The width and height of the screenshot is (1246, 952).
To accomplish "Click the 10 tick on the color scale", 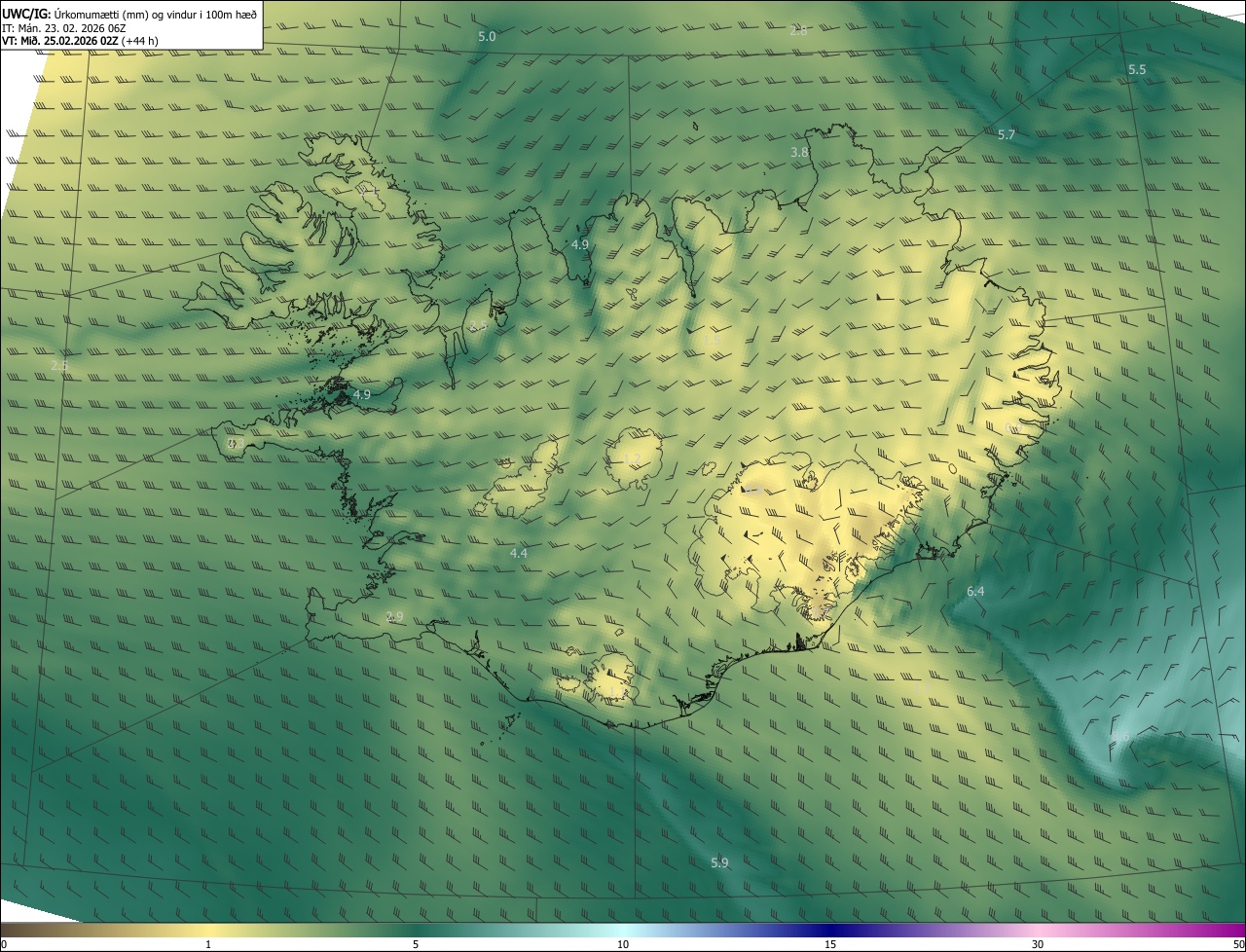I will [623, 944].
